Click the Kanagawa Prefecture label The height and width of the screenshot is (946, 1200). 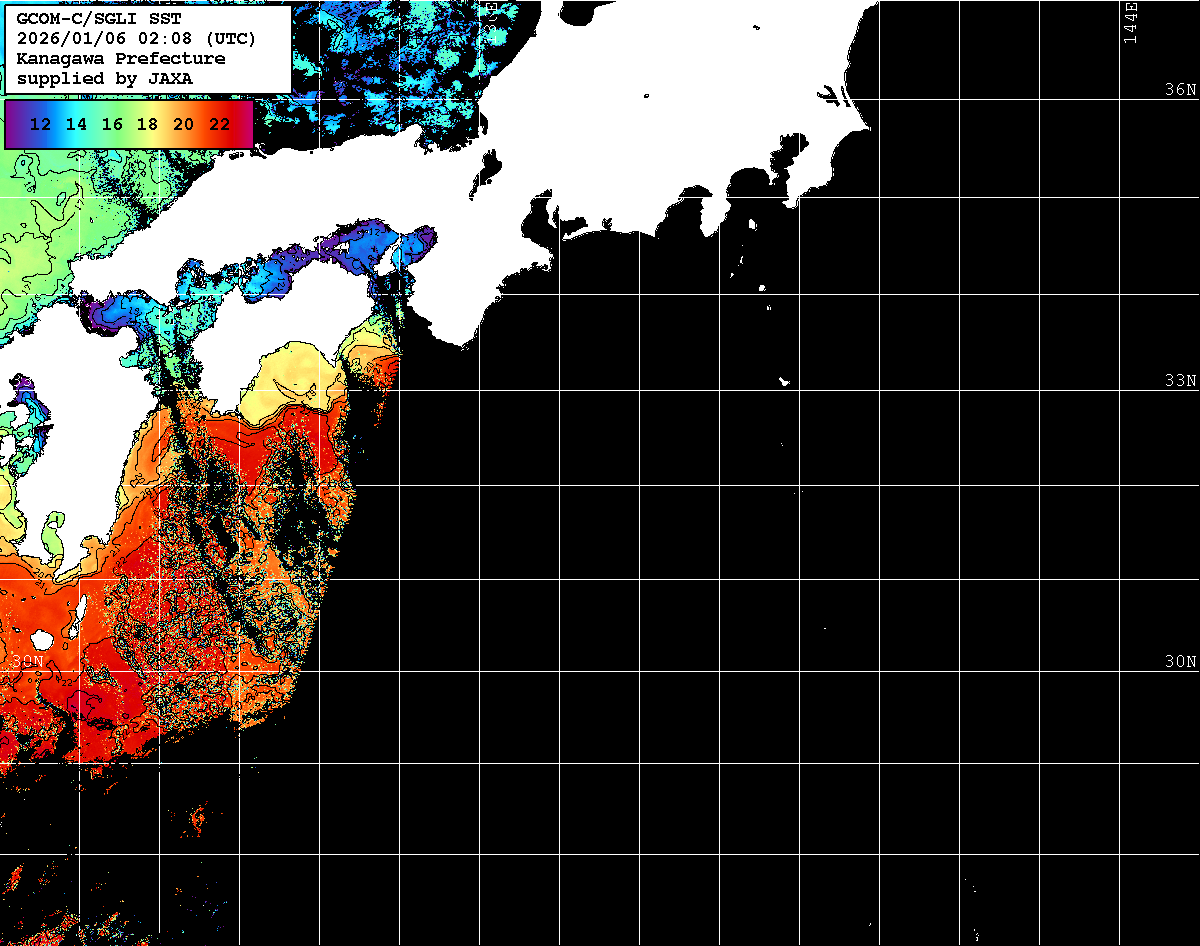click(121, 59)
